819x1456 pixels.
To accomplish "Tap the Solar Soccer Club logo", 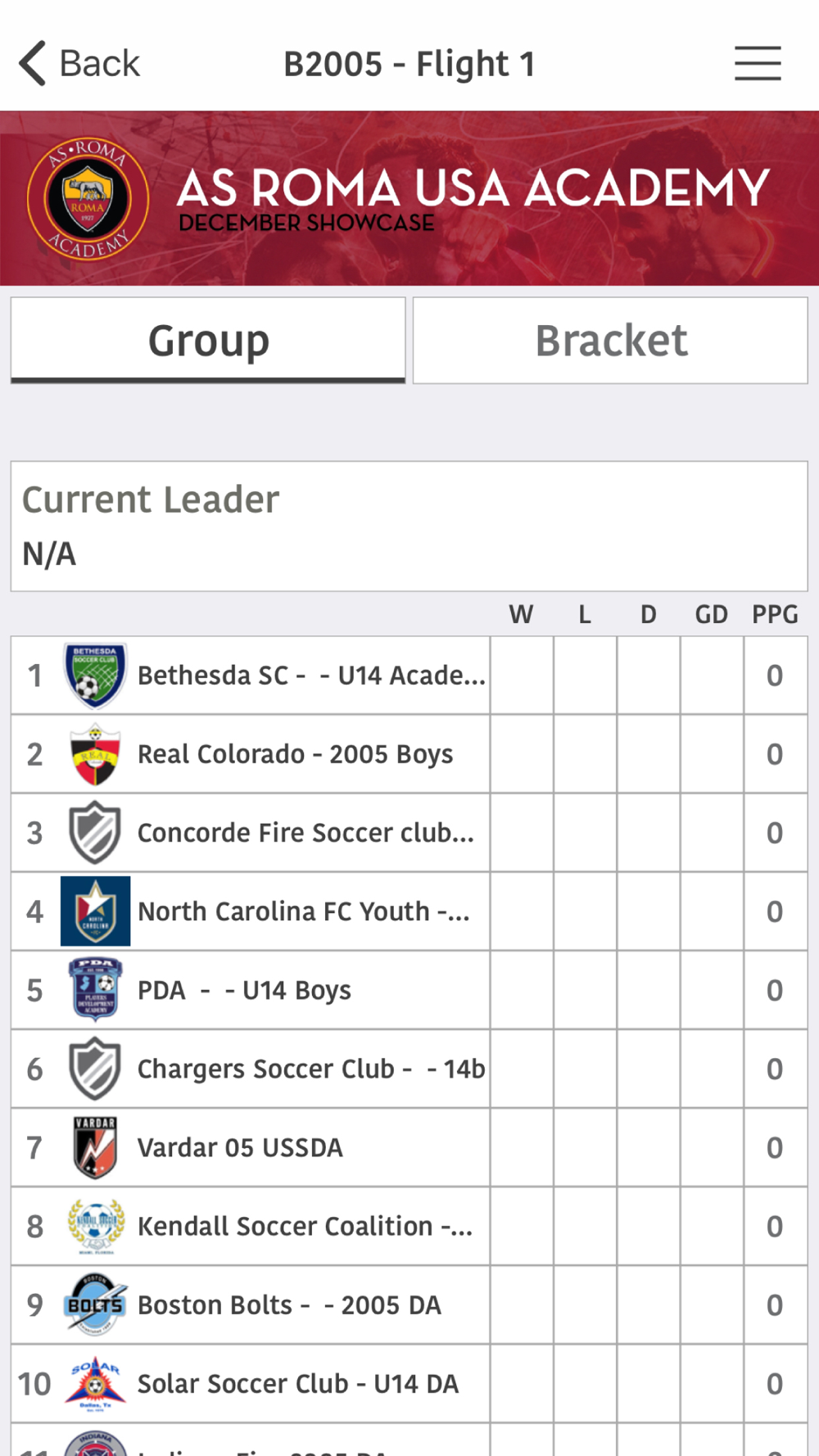I will click(95, 1383).
